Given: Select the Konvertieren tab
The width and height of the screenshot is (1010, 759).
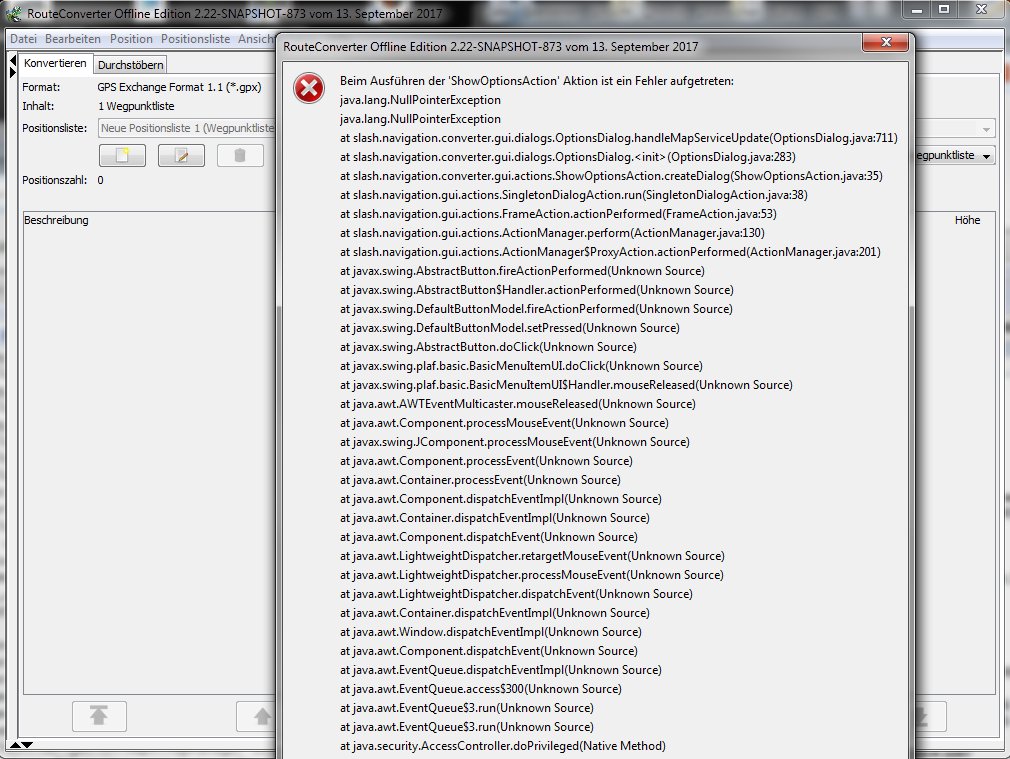Looking at the screenshot, I should coord(55,63).
